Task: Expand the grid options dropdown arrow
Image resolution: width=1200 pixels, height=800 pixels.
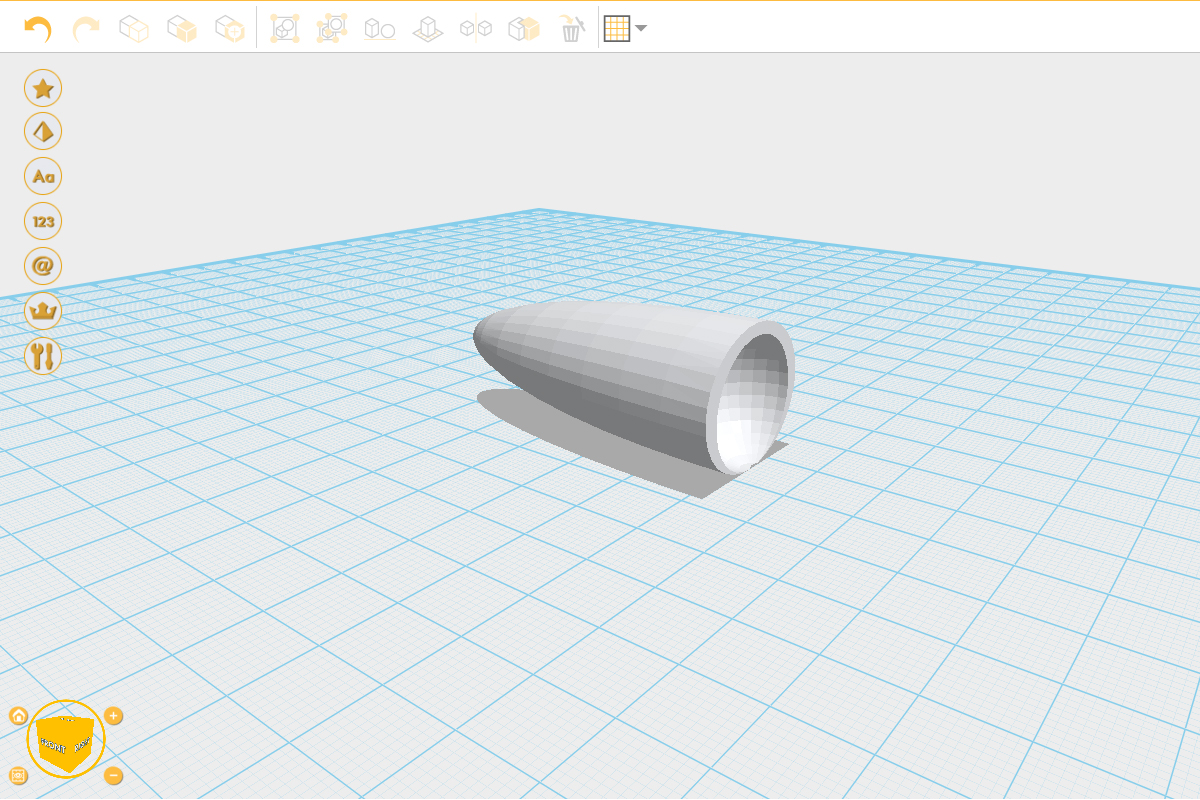Action: [641, 28]
